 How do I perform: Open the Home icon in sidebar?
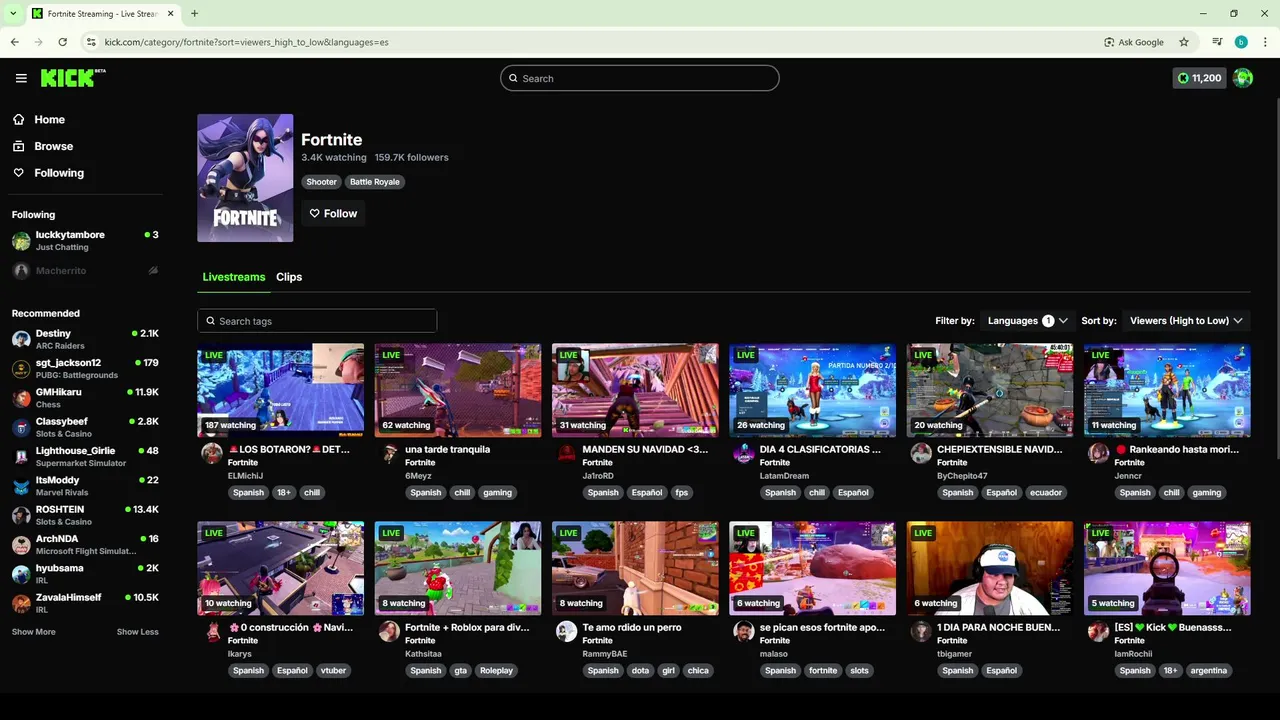(x=18, y=119)
